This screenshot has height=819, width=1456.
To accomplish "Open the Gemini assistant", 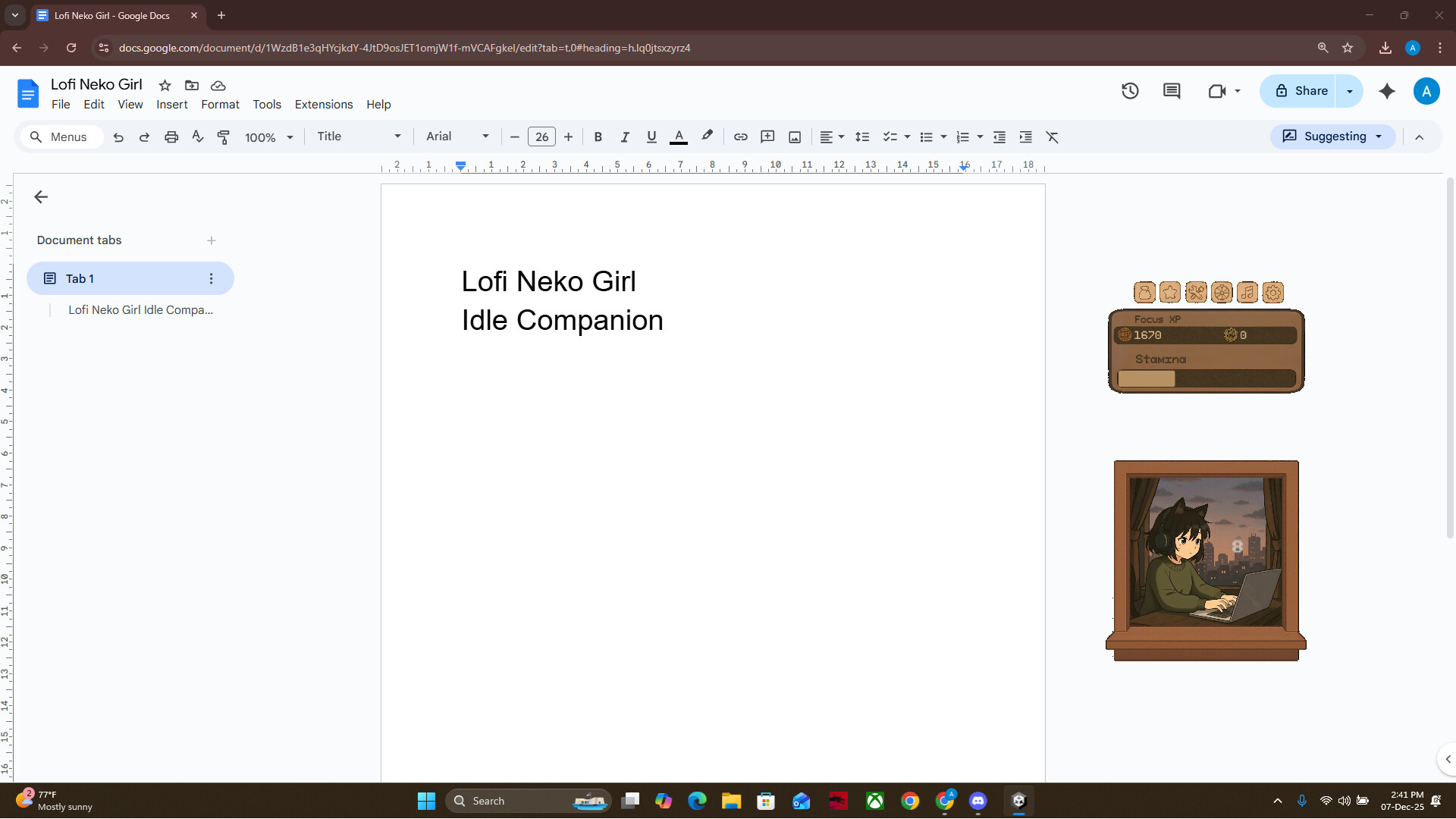I will tap(1387, 90).
